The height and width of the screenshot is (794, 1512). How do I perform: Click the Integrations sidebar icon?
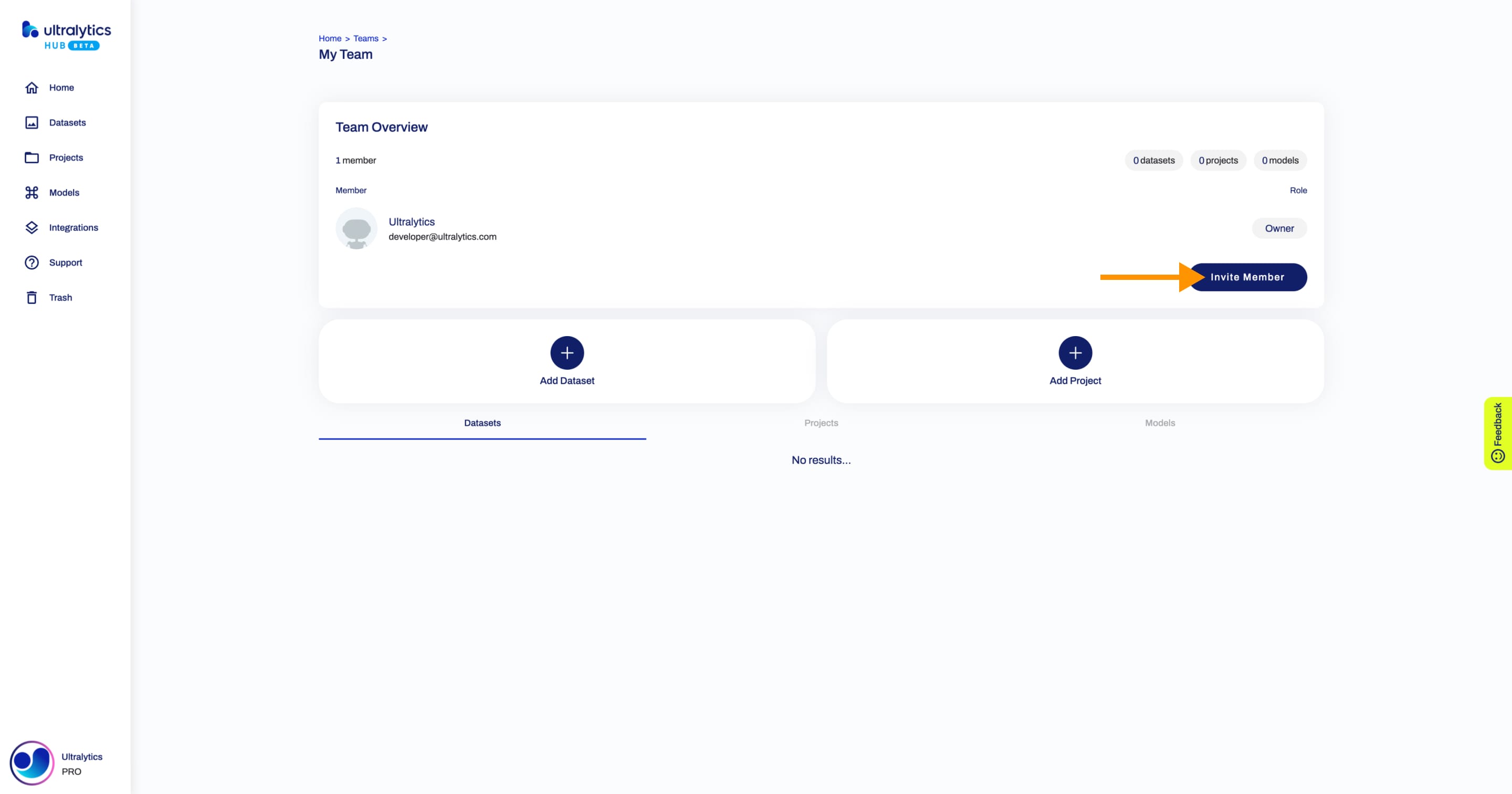point(31,227)
